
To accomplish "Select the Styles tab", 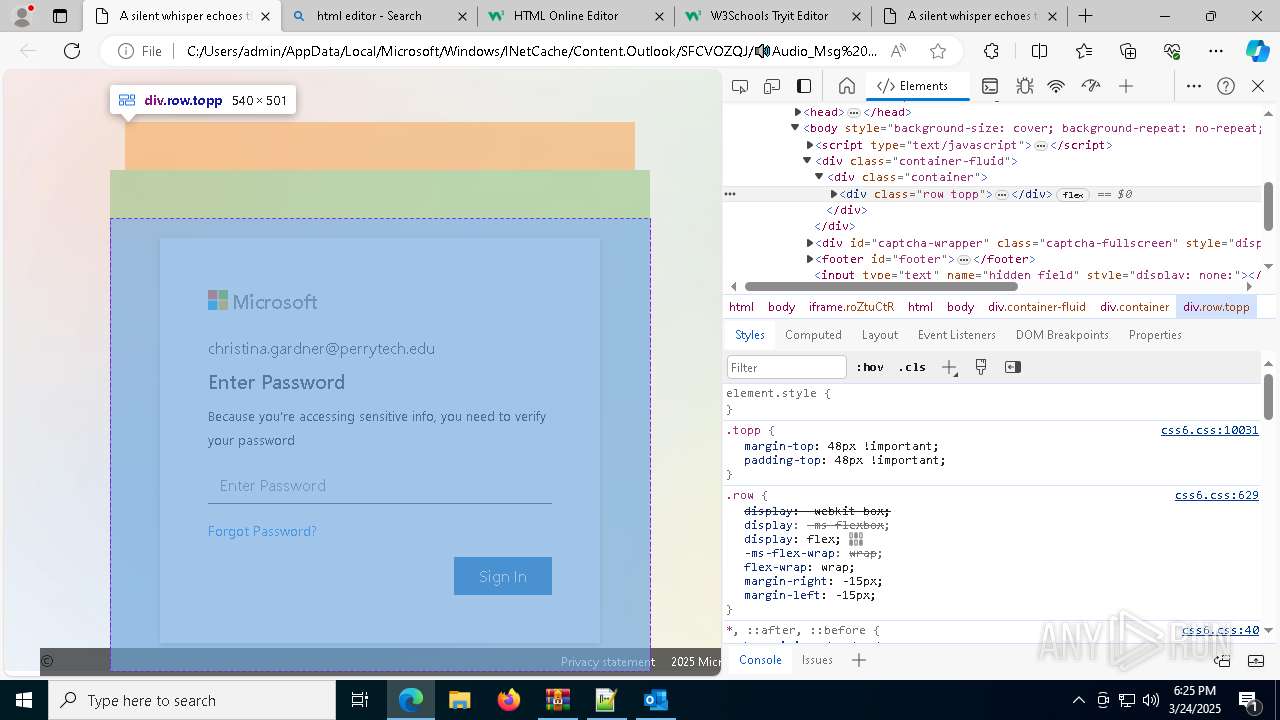I will 750,335.
